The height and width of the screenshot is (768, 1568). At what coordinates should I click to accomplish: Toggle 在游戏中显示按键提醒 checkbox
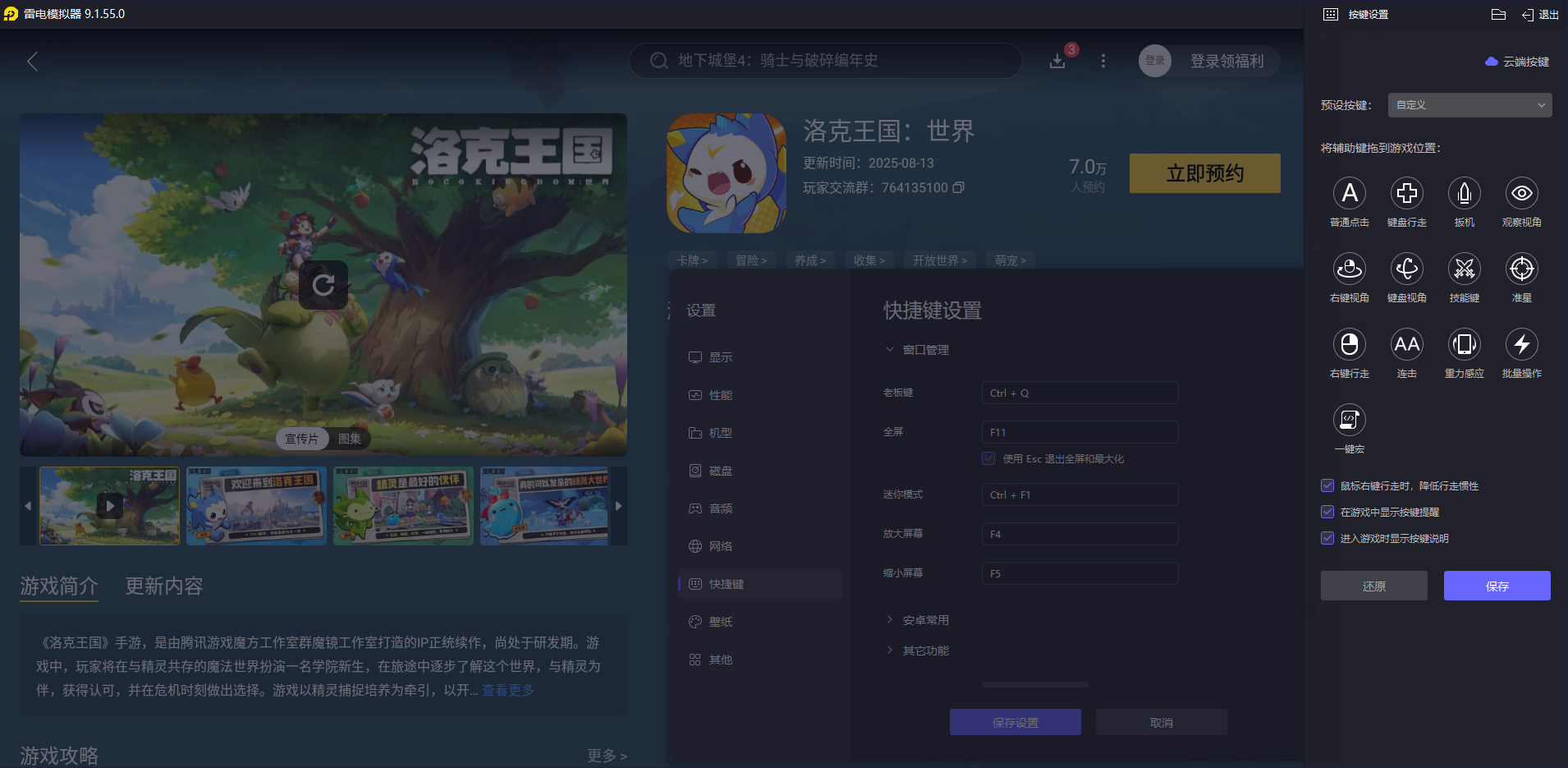click(x=1327, y=512)
